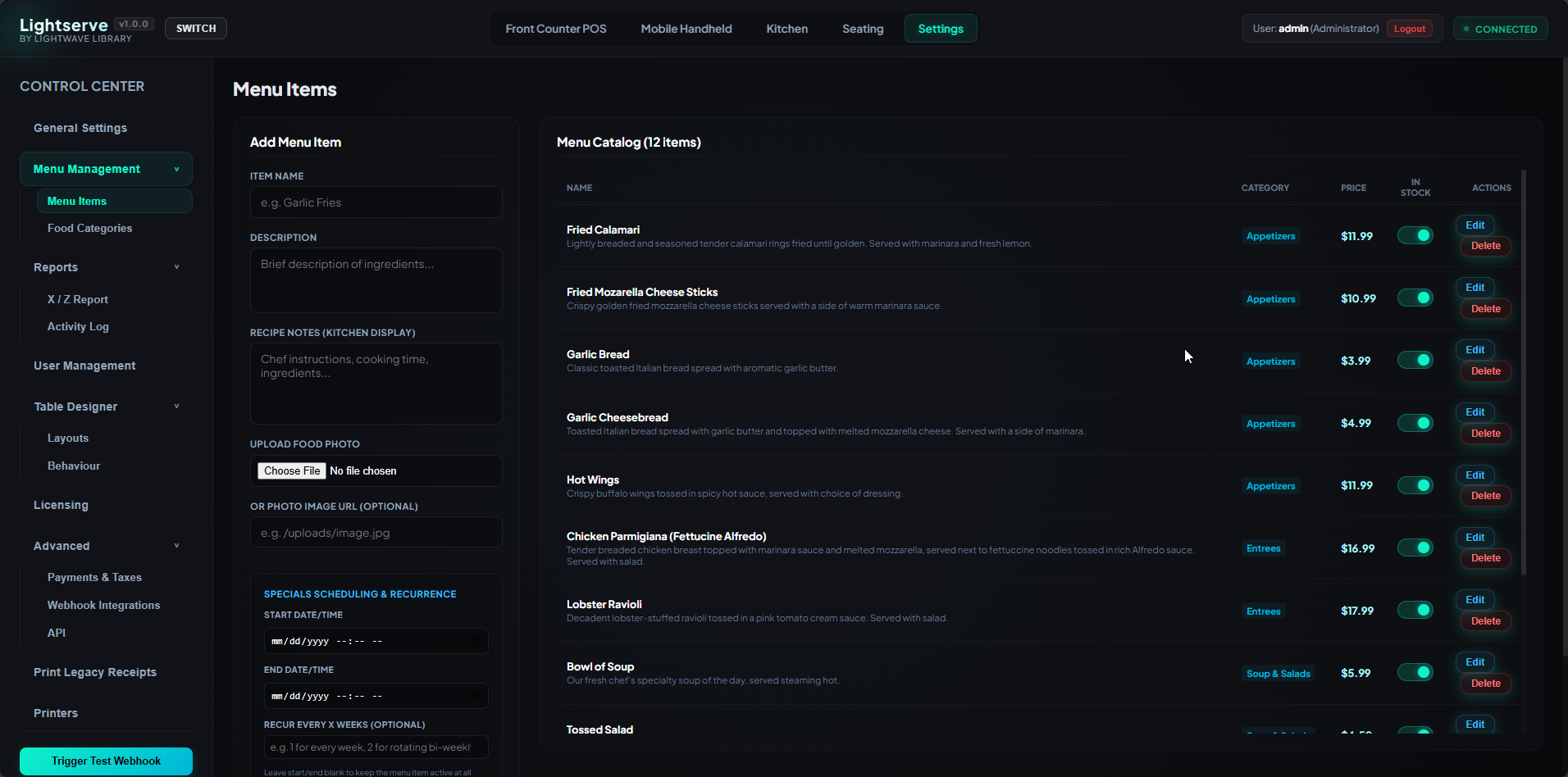Edit the Tossed Salad item
The image size is (1568, 777).
(1475, 724)
